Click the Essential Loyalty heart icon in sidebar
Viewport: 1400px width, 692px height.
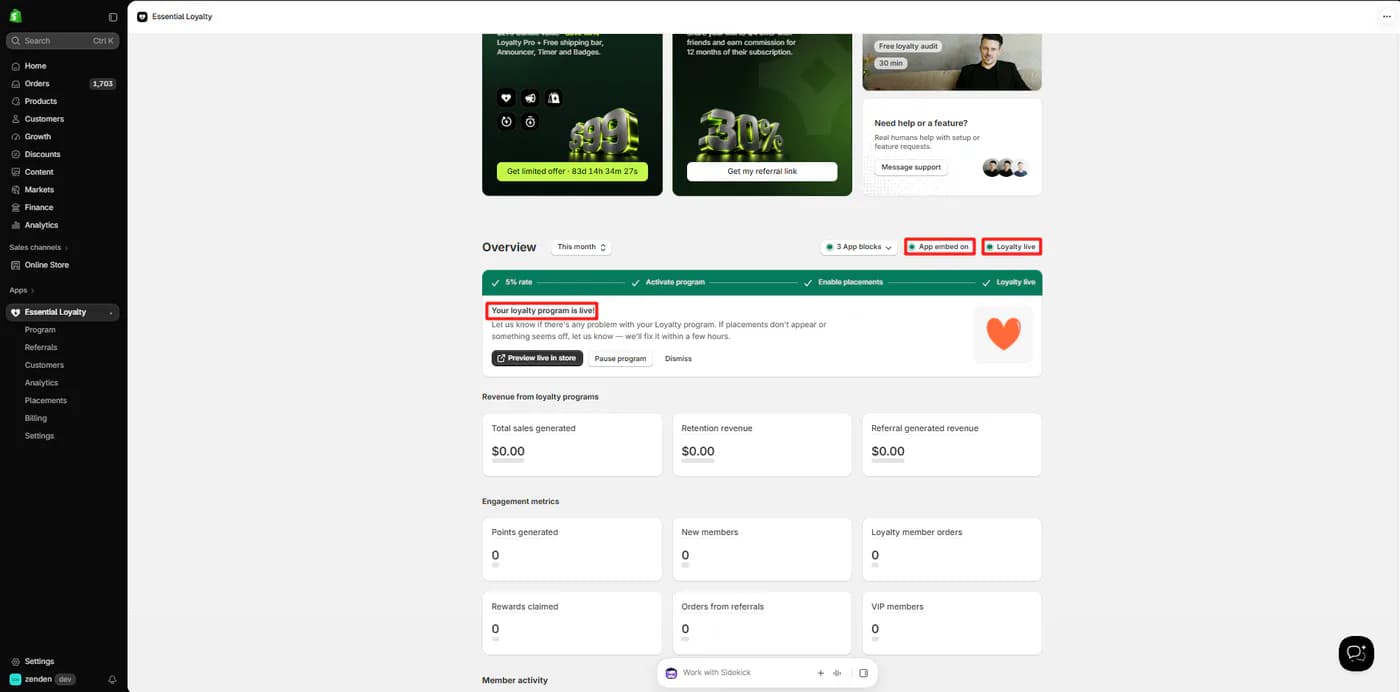15,312
